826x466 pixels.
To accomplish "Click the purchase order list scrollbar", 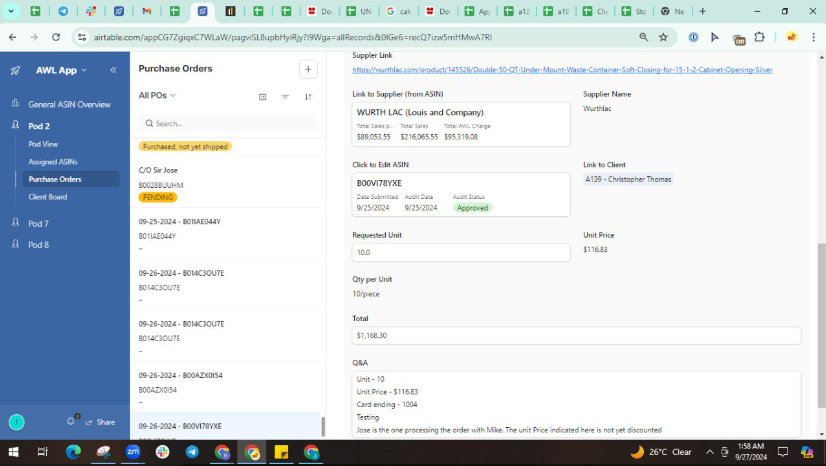I will [323, 426].
